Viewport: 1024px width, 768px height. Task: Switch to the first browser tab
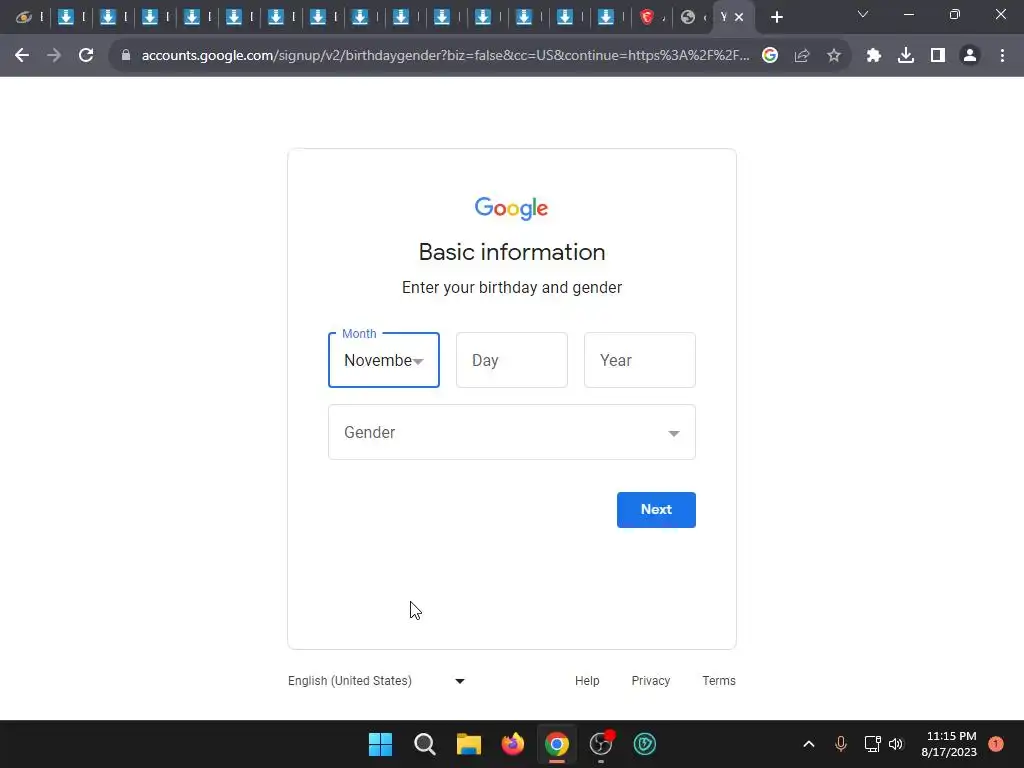click(24, 17)
